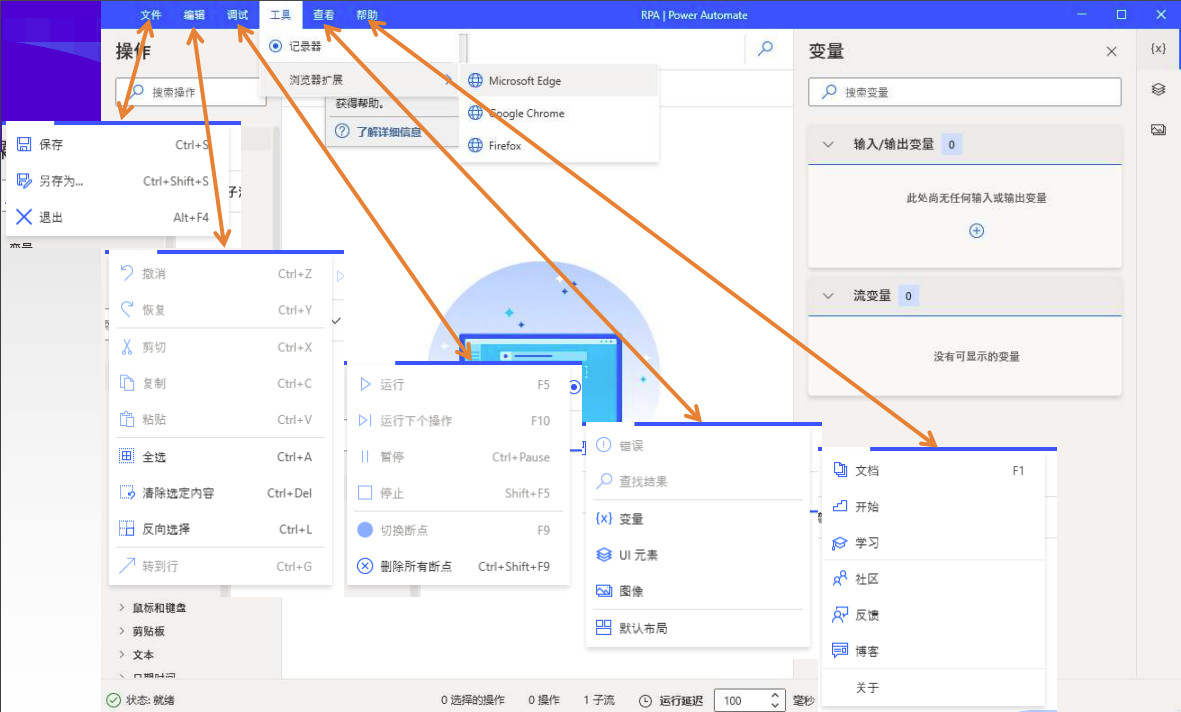The image size is (1181, 712).
Task: Choose Firefox extension
Action: (x=560, y=145)
